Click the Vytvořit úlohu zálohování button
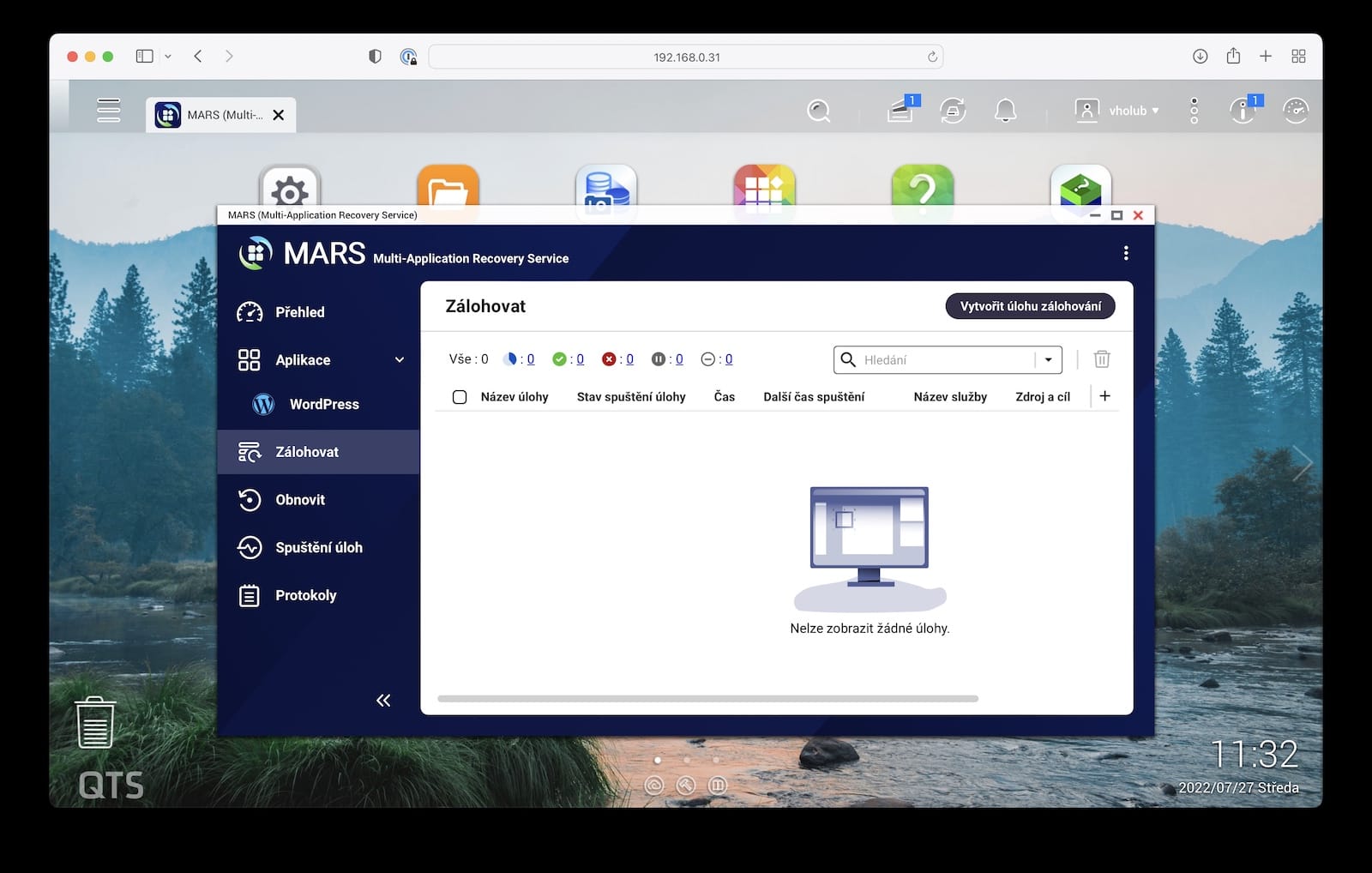The height and width of the screenshot is (873, 1372). (x=1030, y=306)
